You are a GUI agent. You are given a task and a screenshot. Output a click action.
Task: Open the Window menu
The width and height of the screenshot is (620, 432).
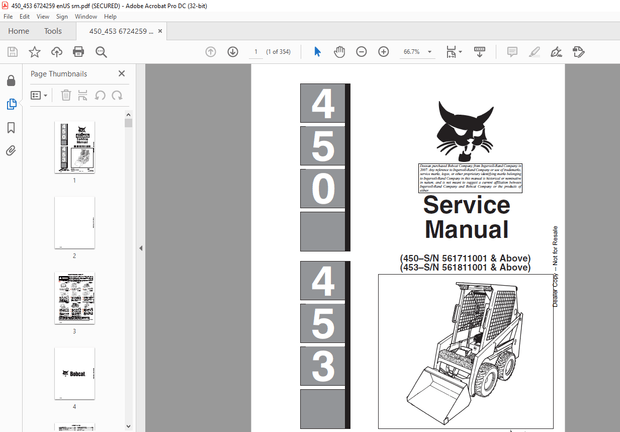coord(86,17)
